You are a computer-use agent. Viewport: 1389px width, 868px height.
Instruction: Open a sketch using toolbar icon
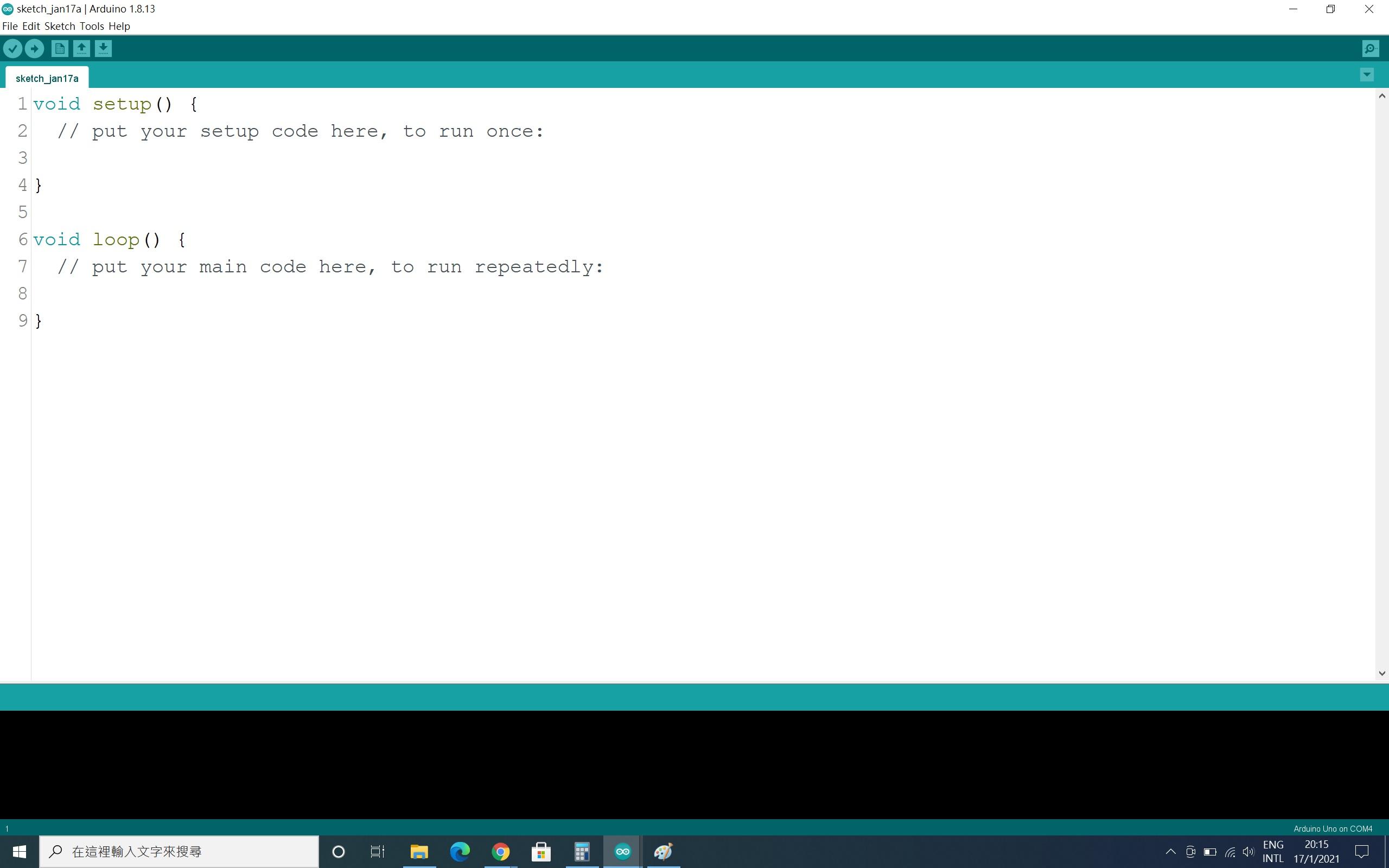click(81, 49)
